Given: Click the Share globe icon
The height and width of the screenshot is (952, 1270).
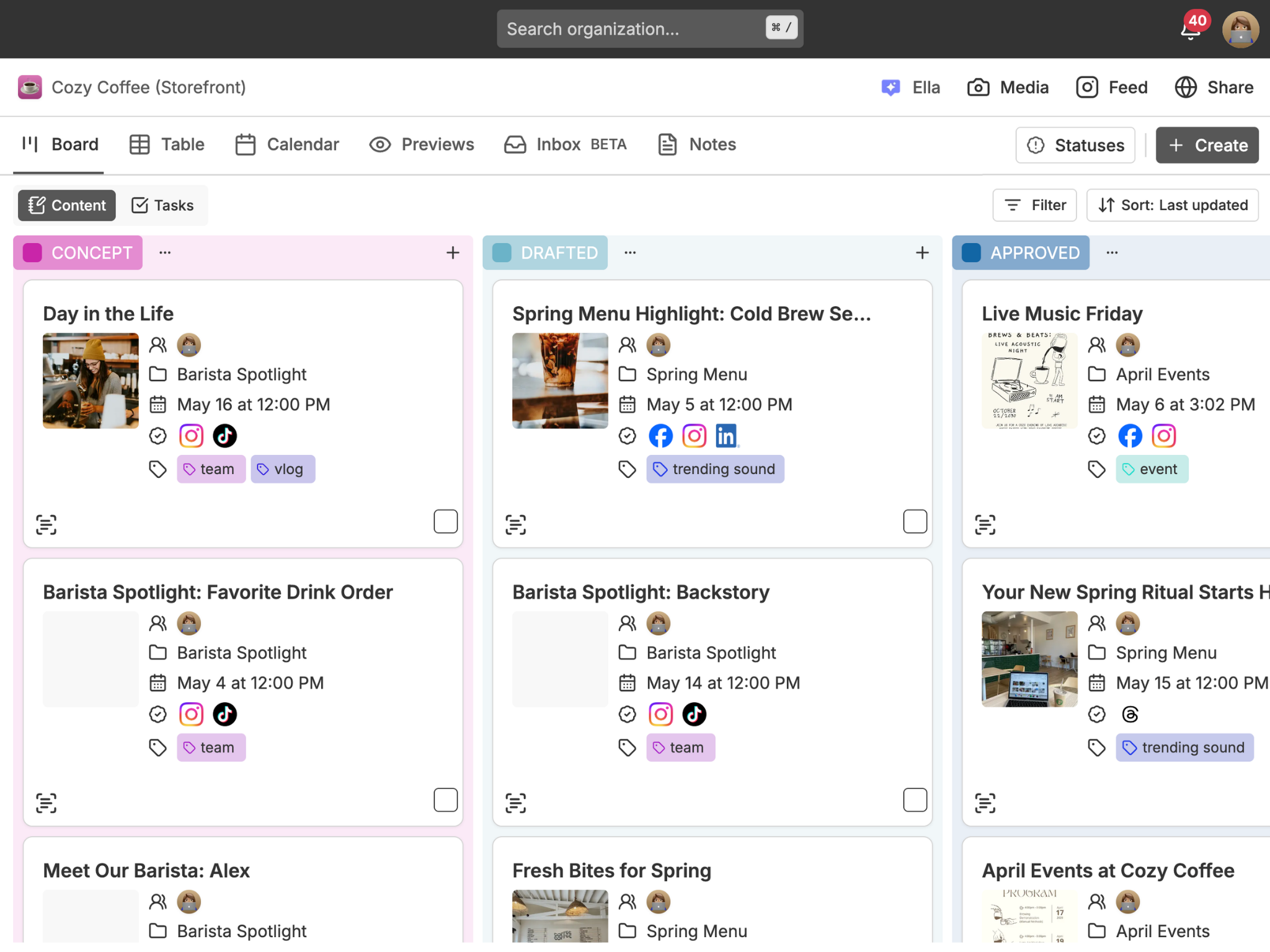Looking at the screenshot, I should [x=1186, y=87].
